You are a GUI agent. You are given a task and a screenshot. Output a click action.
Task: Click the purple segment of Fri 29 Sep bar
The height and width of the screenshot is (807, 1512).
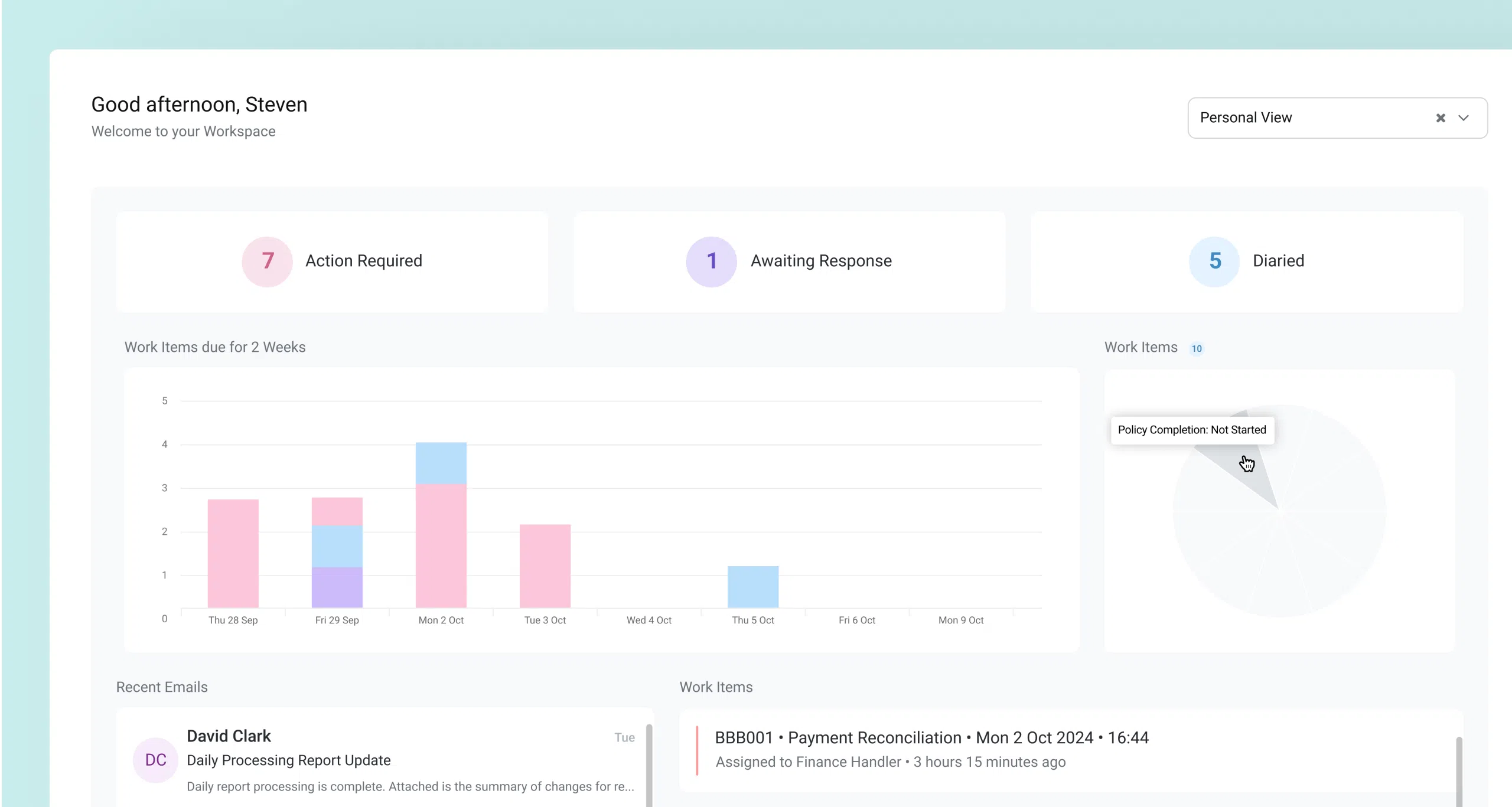coord(337,587)
